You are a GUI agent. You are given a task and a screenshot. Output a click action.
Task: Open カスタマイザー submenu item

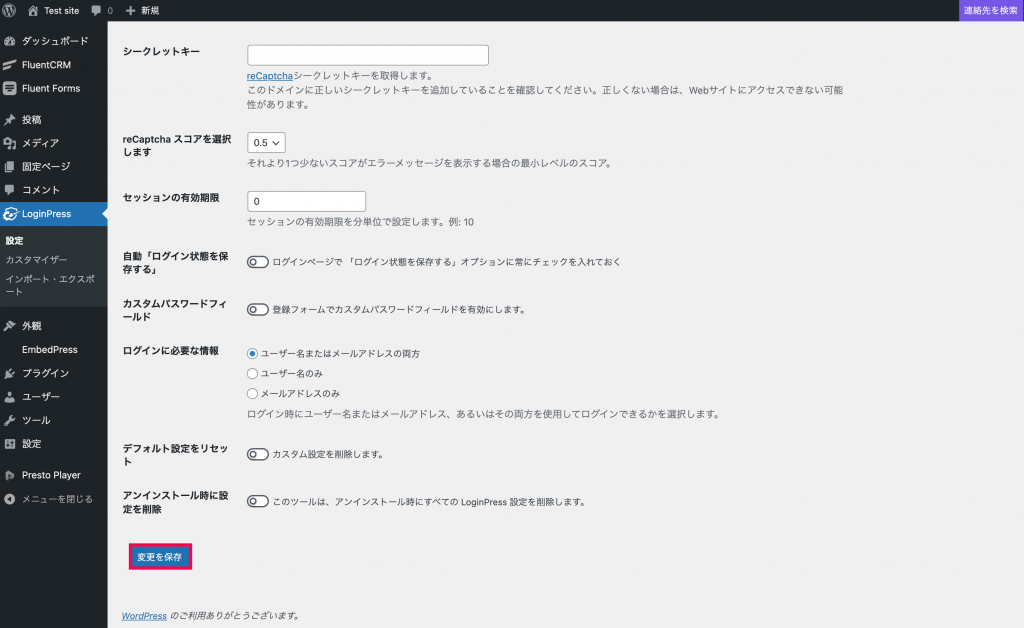(37, 259)
